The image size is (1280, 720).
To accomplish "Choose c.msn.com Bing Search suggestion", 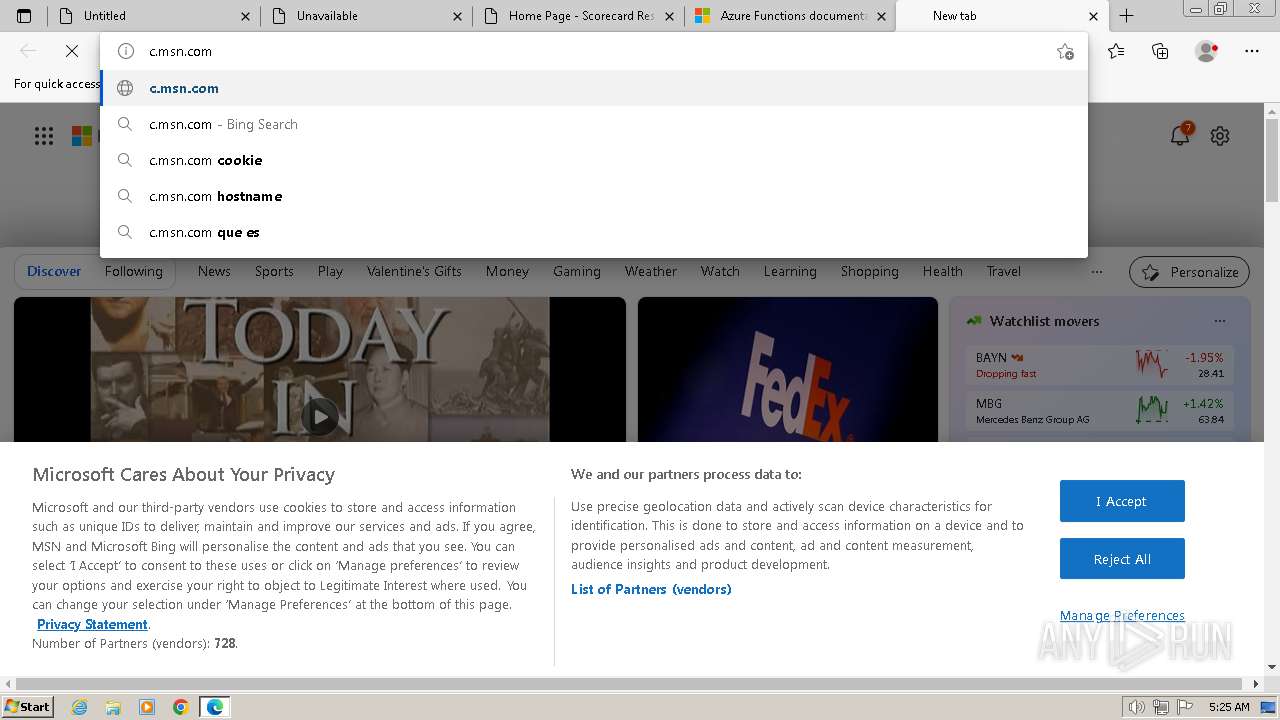I will [594, 124].
